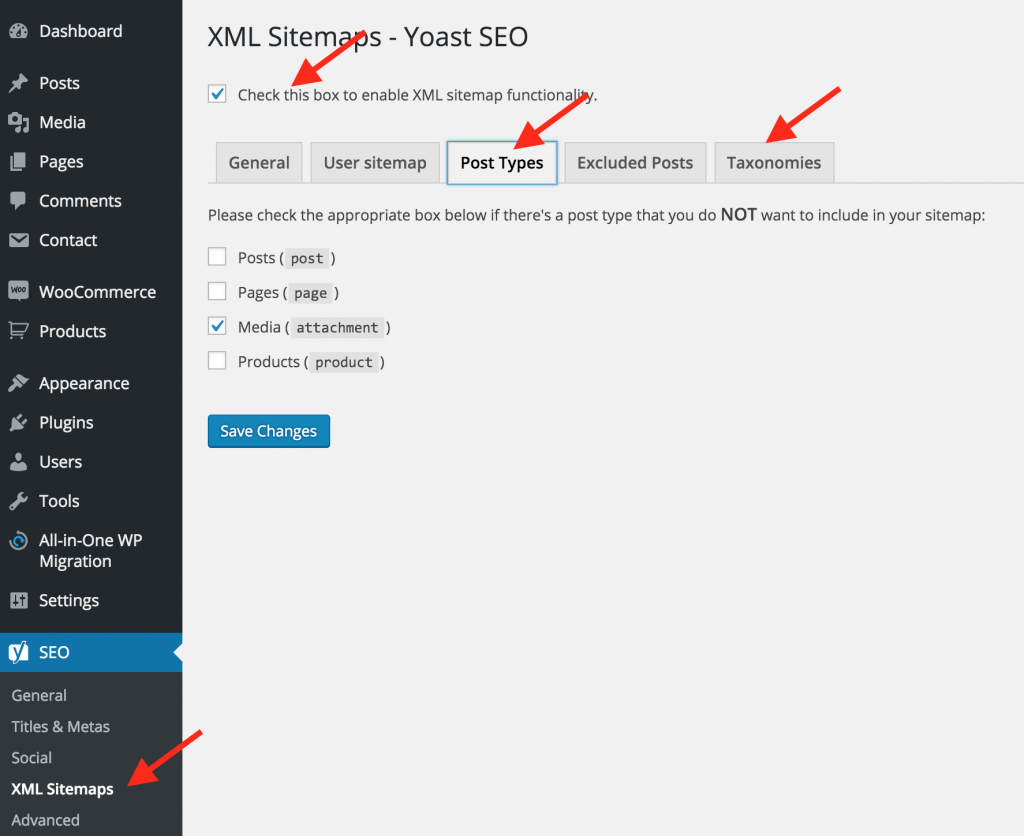Uncheck the Media (attachment) checkbox

[x=217, y=326]
